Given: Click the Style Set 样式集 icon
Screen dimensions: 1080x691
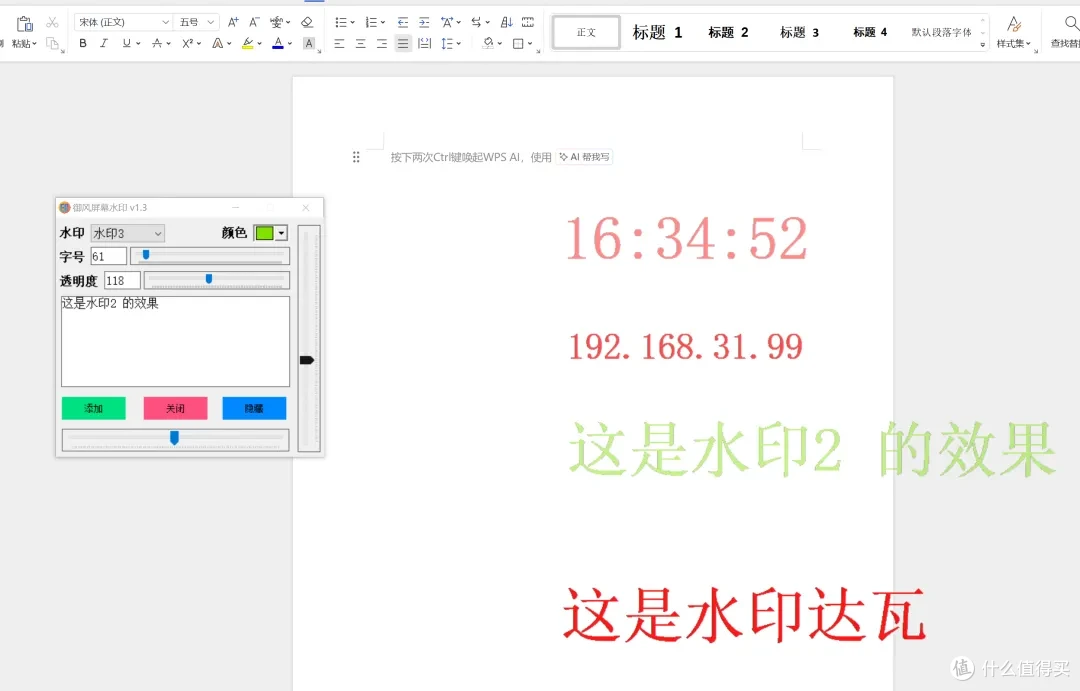Looking at the screenshot, I should coord(1014,25).
